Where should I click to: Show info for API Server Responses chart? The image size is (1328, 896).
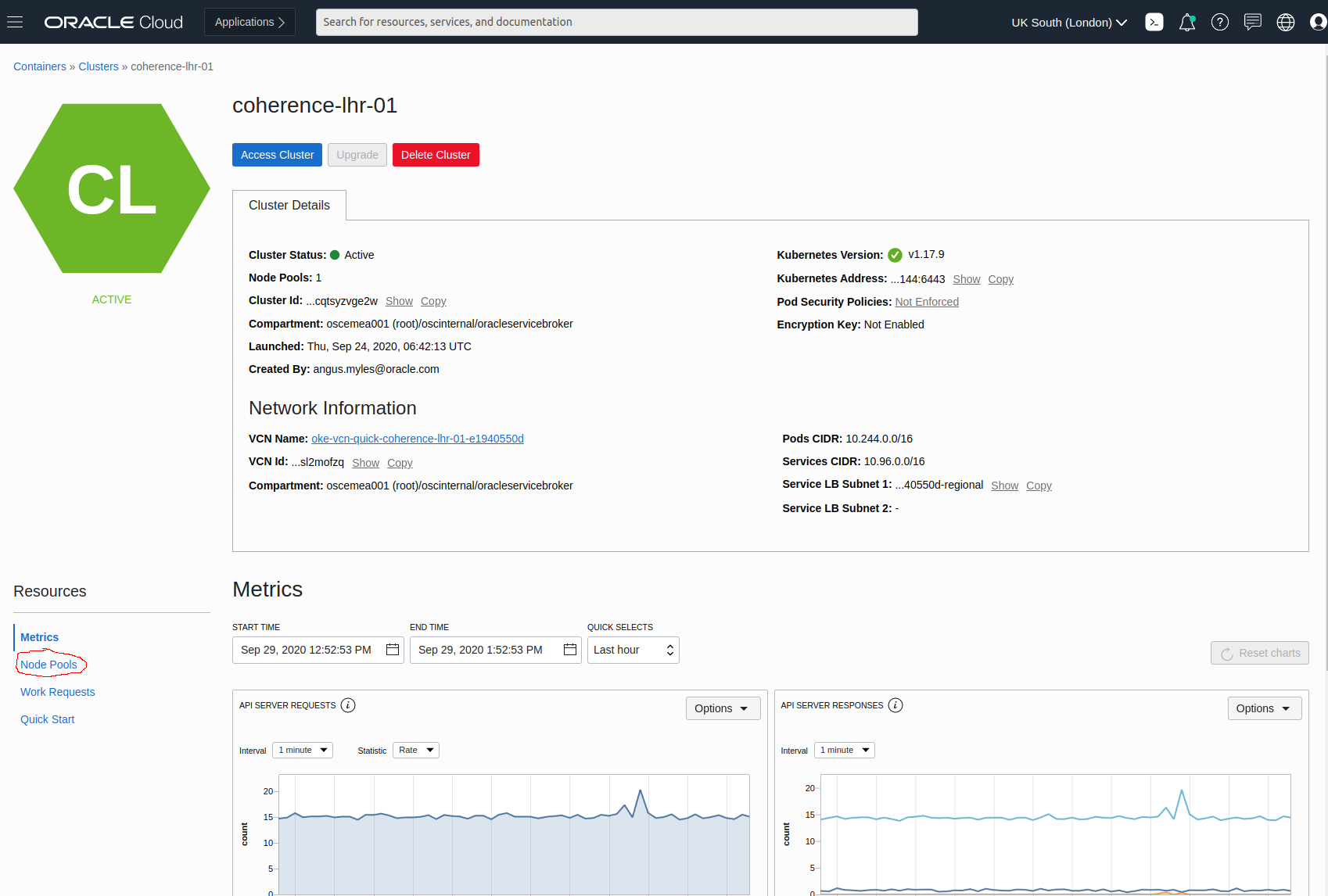tap(896, 705)
